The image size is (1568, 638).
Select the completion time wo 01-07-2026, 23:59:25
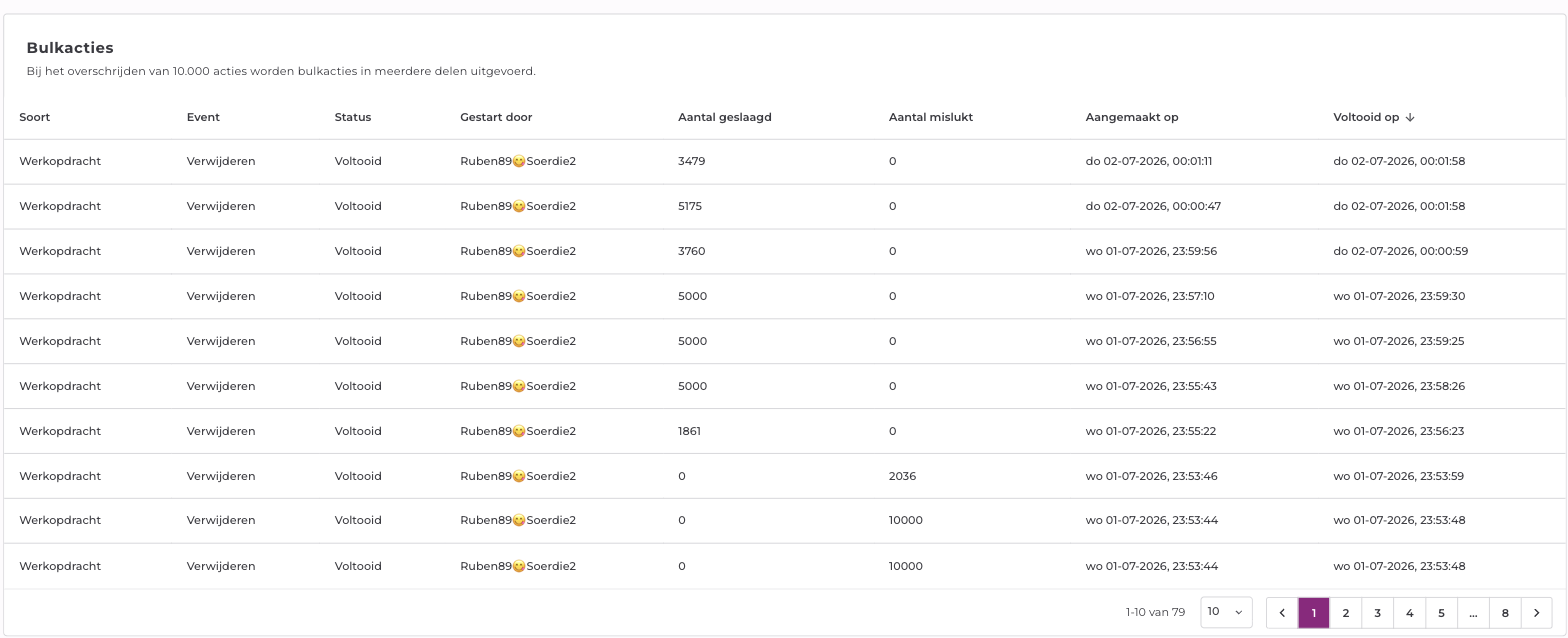1399,341
